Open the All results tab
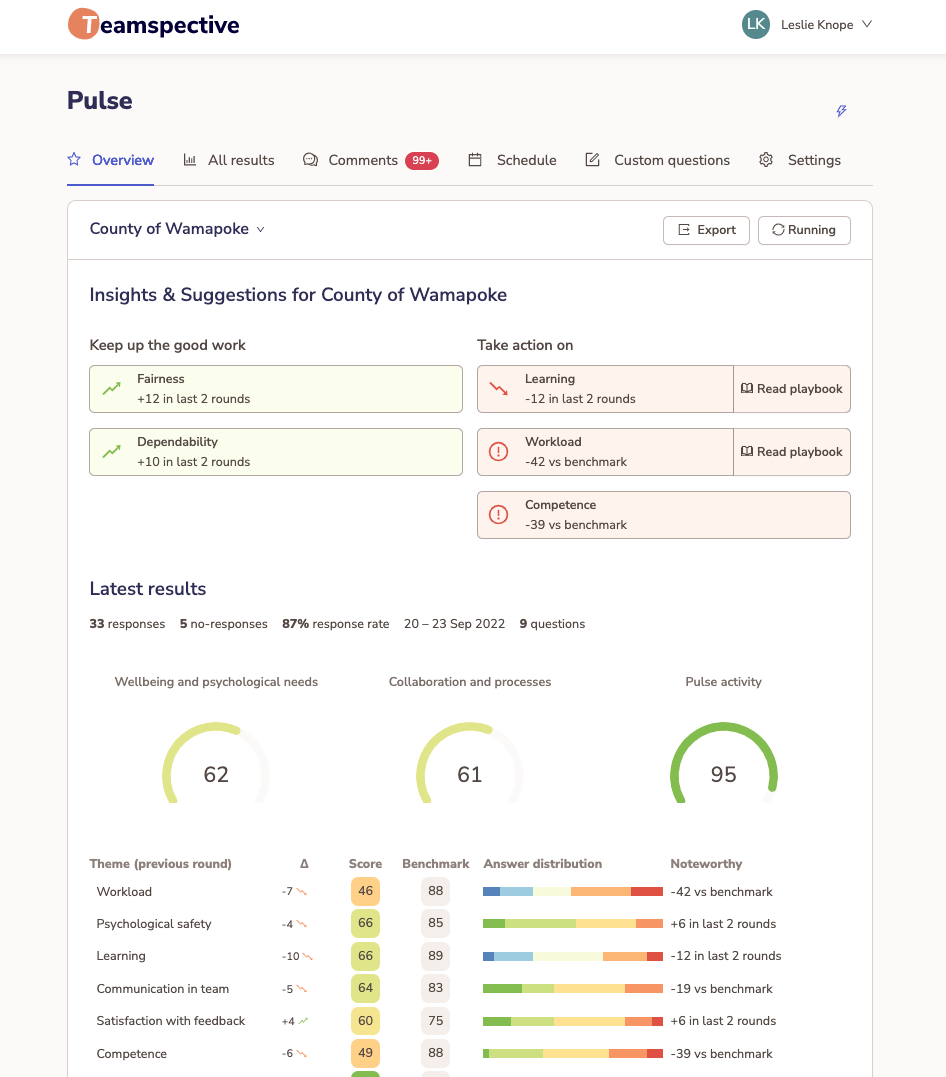946x1077 pixels. [x=229, y=160]
